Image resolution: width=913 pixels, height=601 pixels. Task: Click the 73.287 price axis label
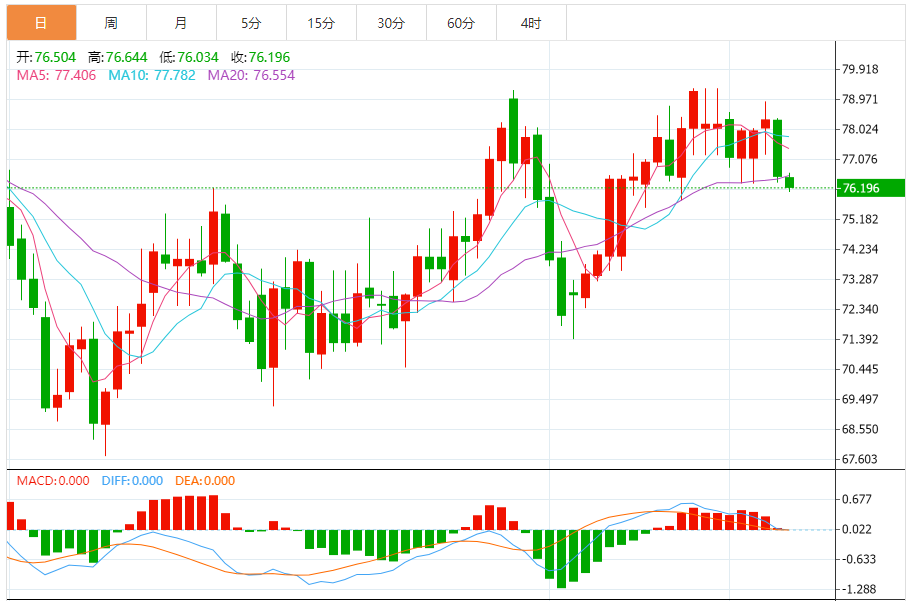click(x=860, y=279)
